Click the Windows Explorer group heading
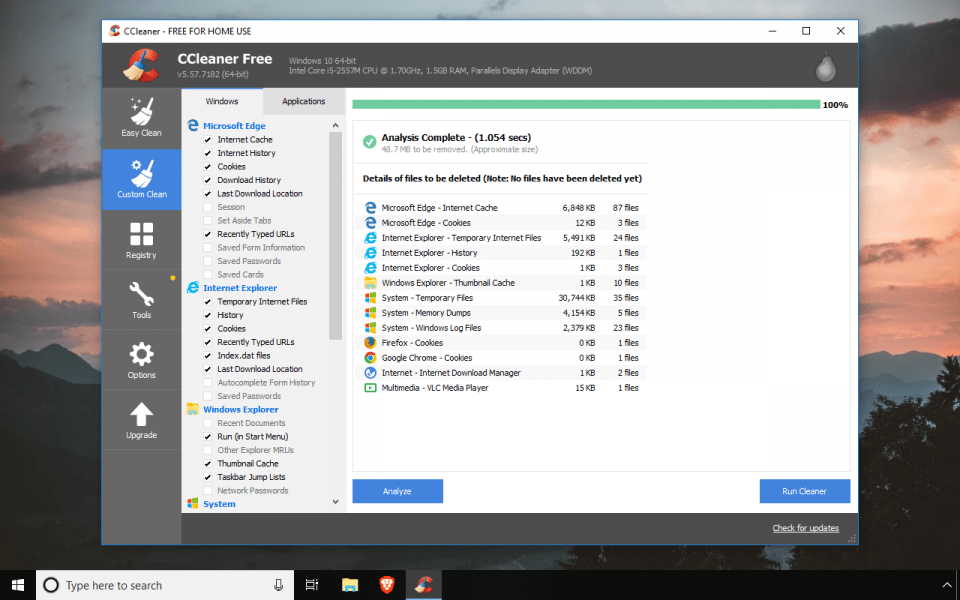Screen dimensions: 960x600 [x=241, y=409]
